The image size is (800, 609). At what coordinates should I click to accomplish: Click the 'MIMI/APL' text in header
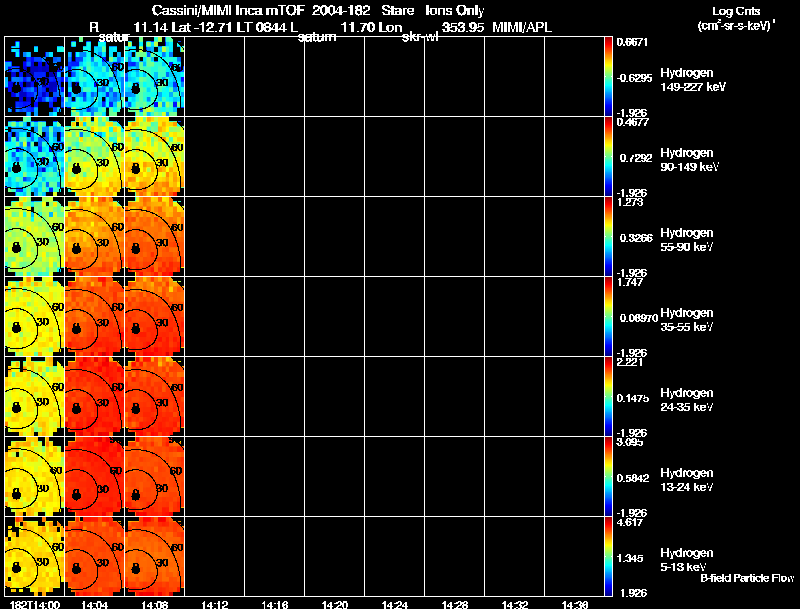click(x=522, y=27)
